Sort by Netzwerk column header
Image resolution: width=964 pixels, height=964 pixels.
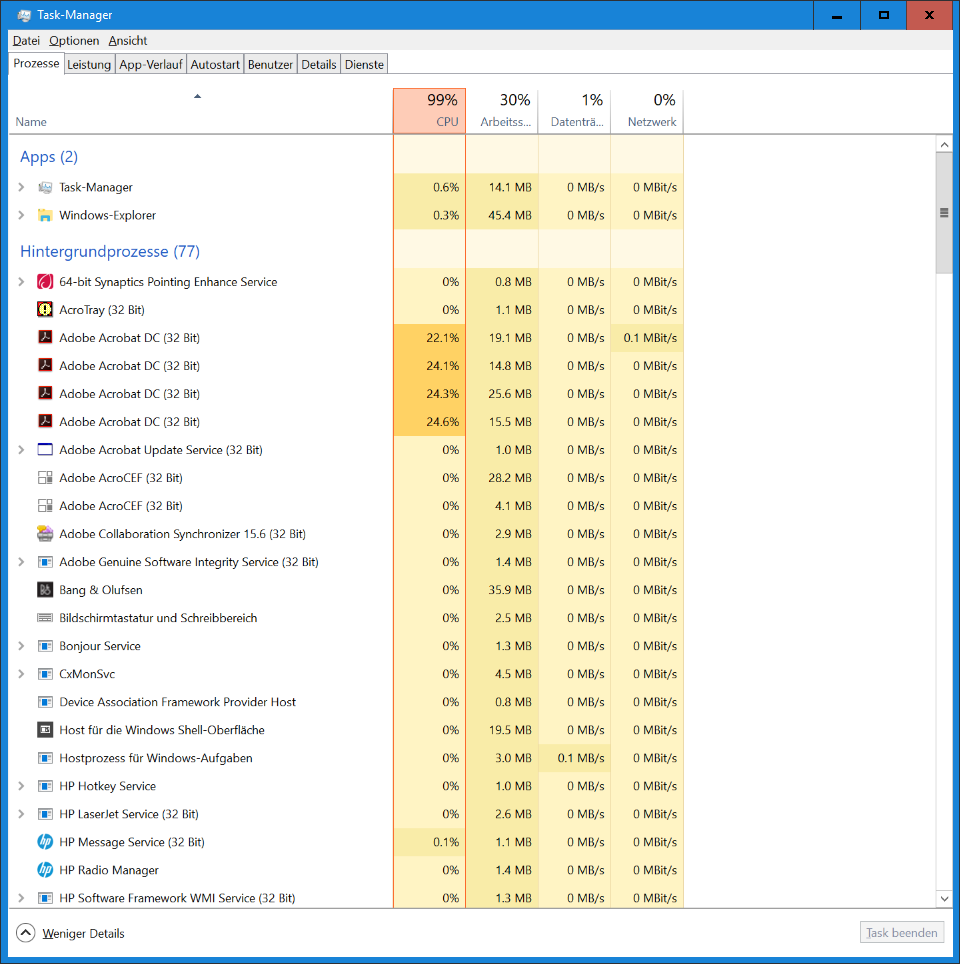coord(647,111)
